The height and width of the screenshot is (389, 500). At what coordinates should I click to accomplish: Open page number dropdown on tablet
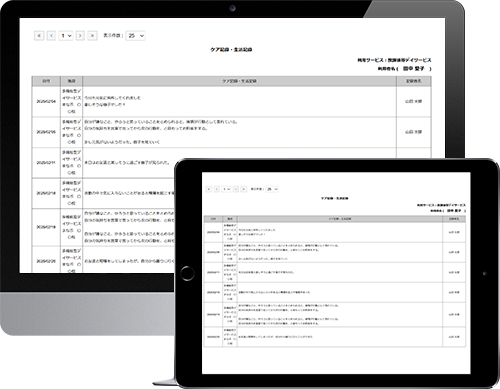click(226, 189)
